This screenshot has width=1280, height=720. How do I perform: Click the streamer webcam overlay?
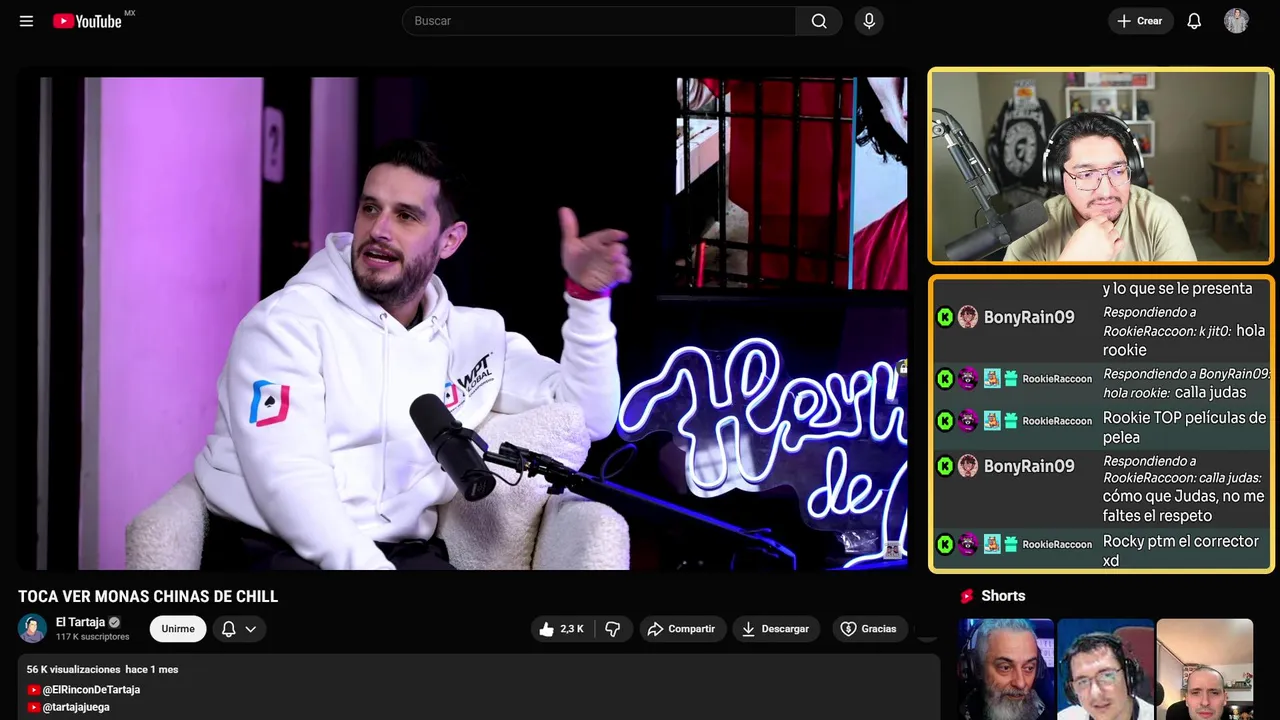(1100, 166)
